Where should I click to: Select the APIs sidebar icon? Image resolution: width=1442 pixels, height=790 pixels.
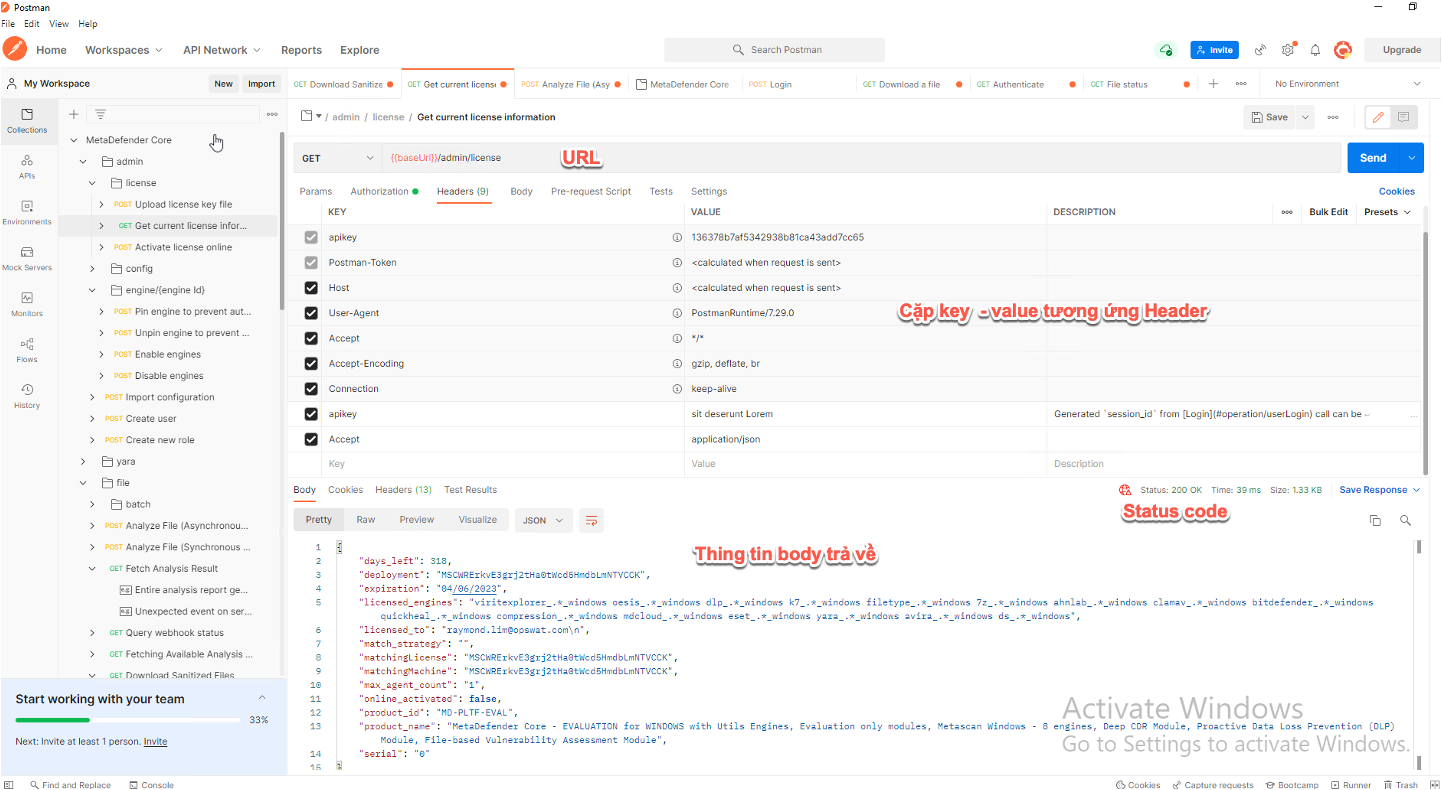coord(27,166)
